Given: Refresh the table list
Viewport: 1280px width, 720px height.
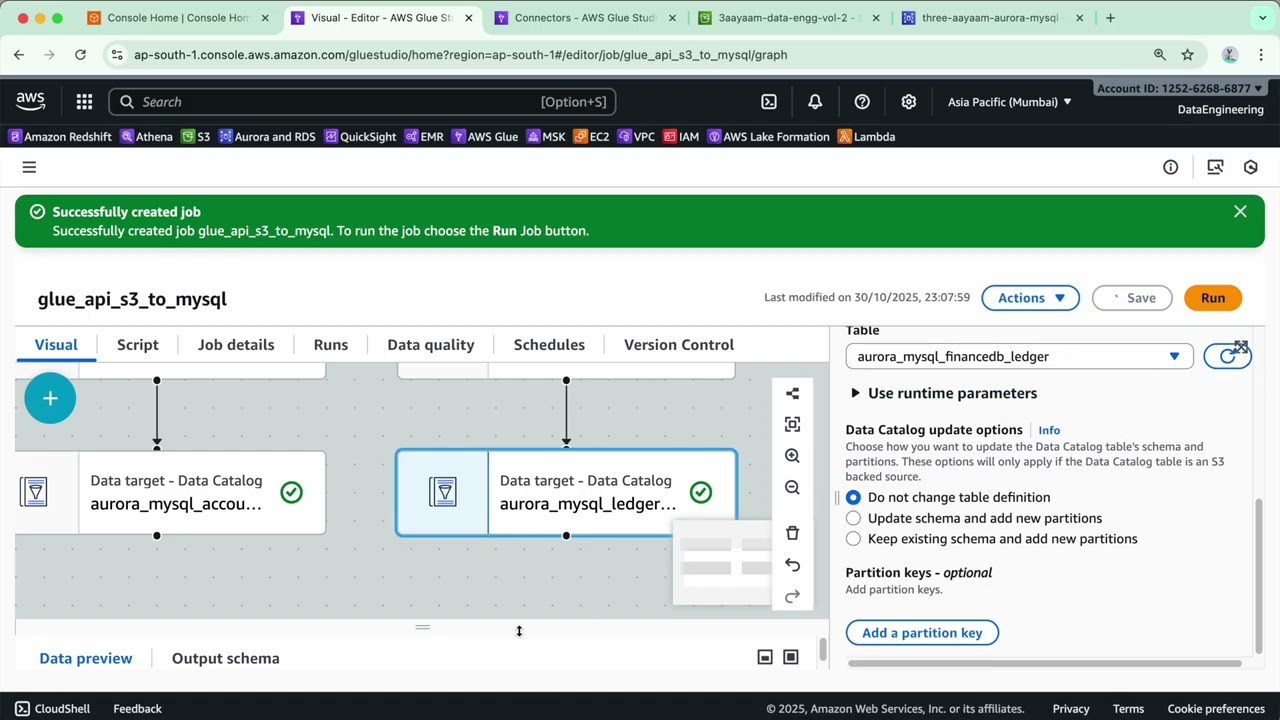Looking at the screenshot, I should (1227, 356).
